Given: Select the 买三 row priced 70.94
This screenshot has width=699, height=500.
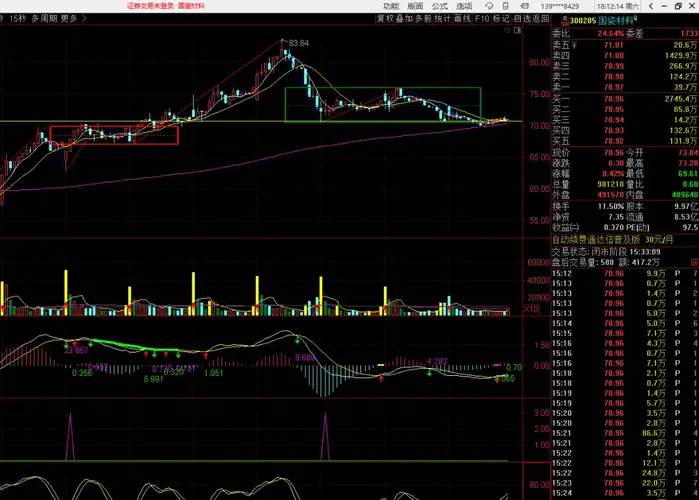Looking at the screenshot, I should [x=625, y=120].
